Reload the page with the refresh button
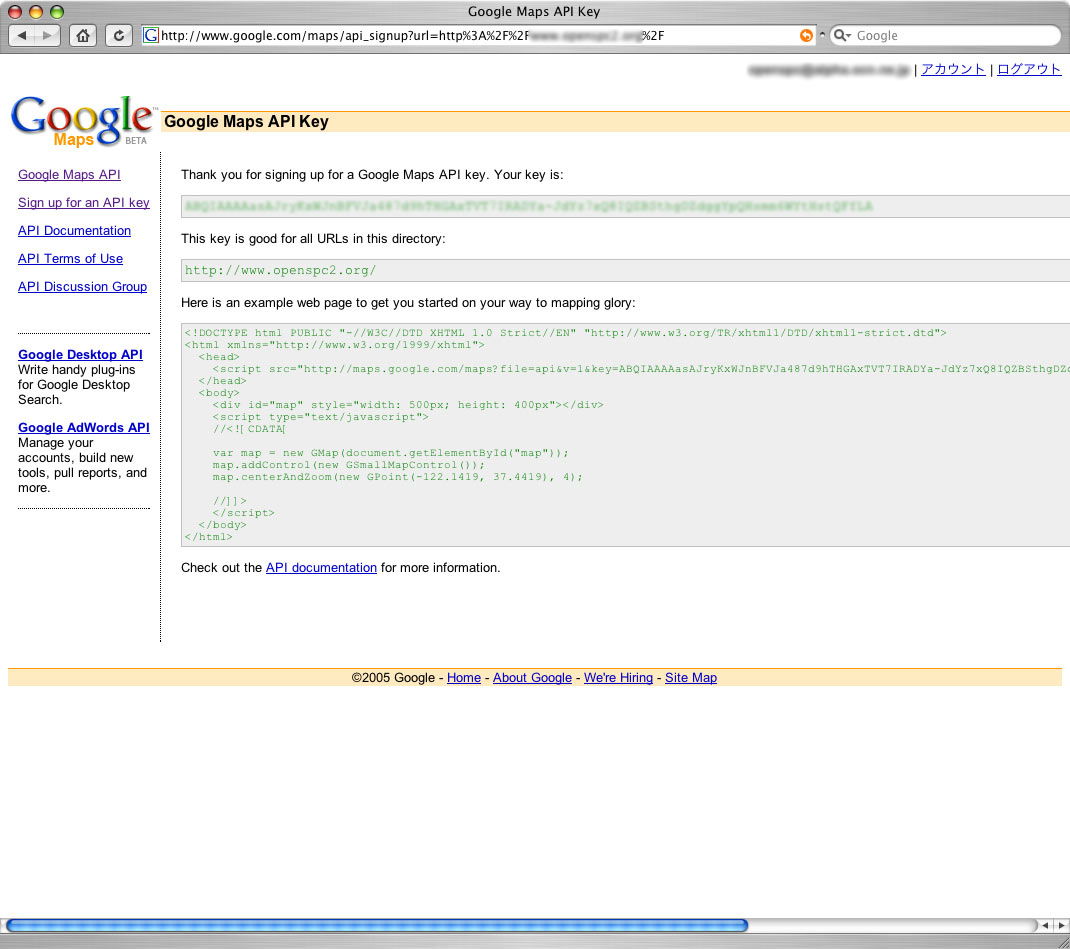Screen dimensions: 1070x949 (119, 36)
